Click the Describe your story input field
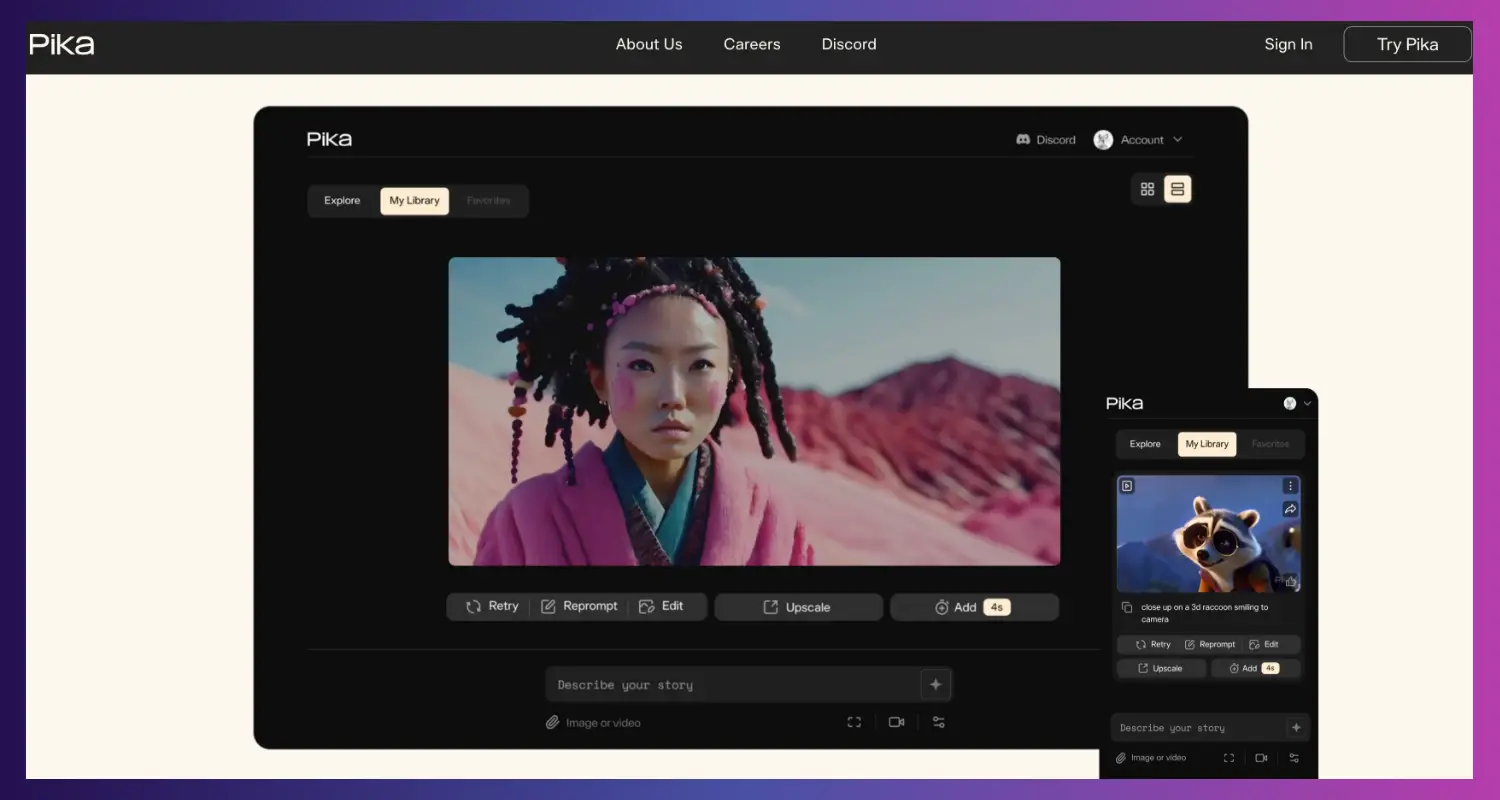 [x=733, y=685]
